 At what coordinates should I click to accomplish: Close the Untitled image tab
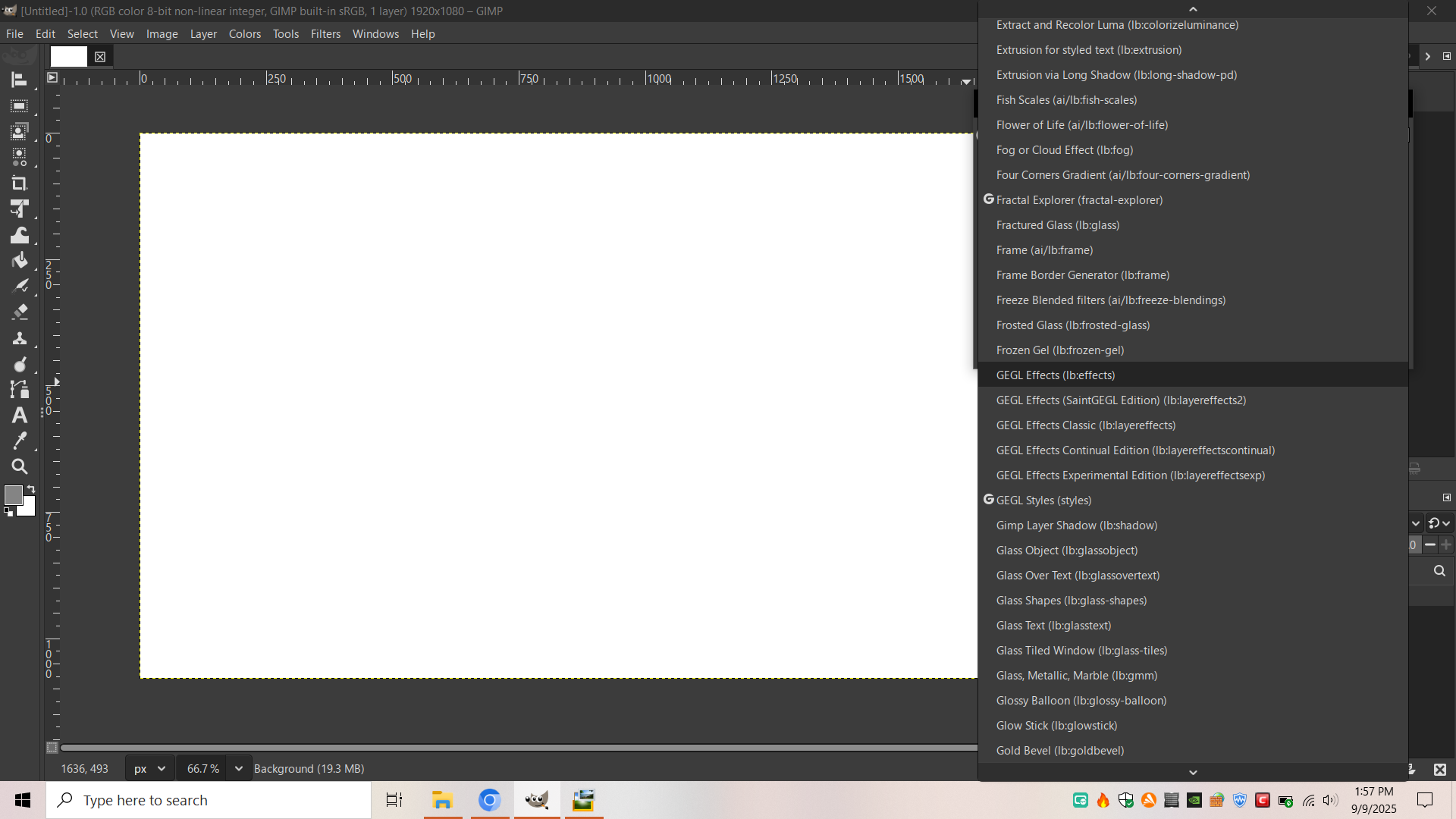click(100, 57)
